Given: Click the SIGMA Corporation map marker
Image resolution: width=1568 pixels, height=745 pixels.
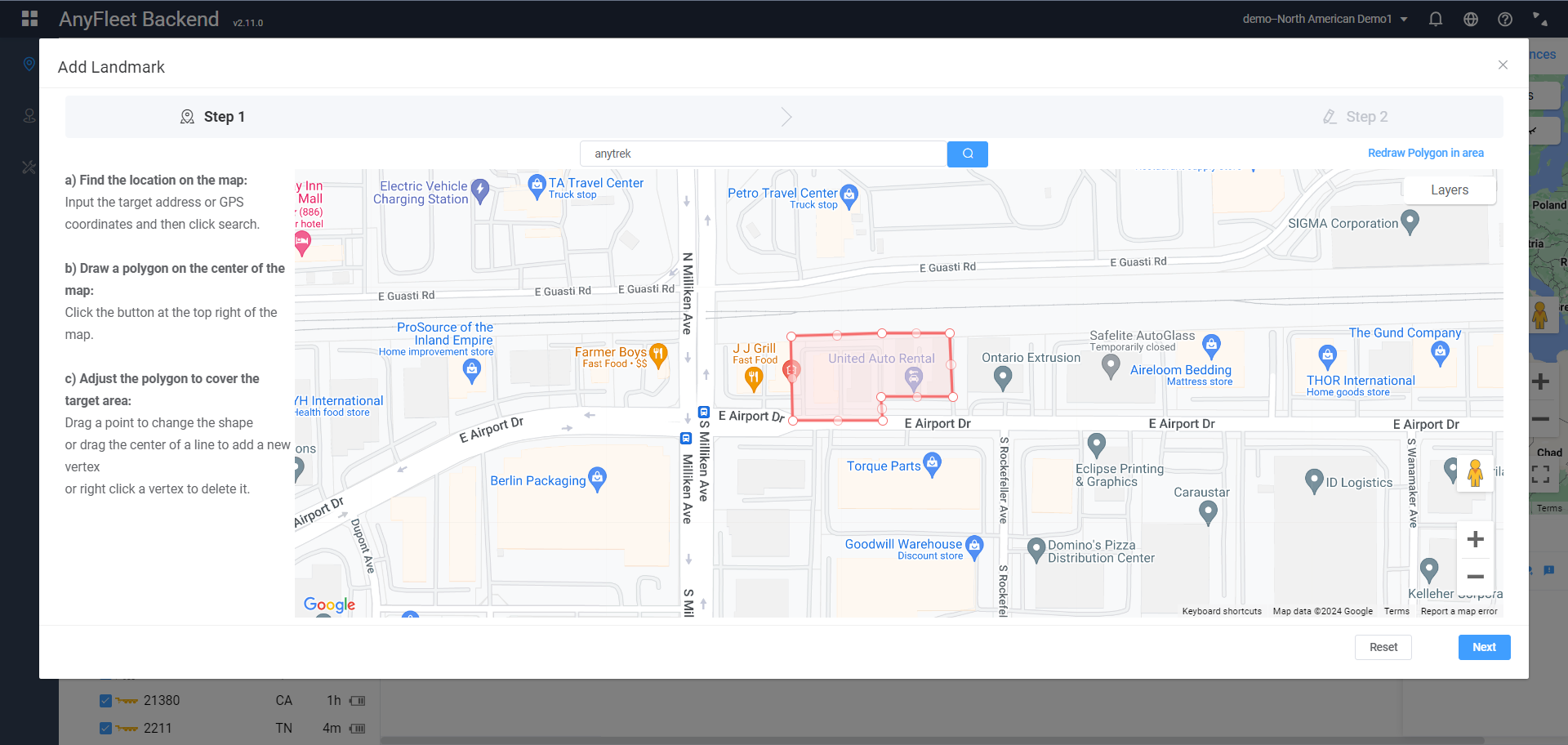Looking at the screenshot, I should coord(1410,221).
